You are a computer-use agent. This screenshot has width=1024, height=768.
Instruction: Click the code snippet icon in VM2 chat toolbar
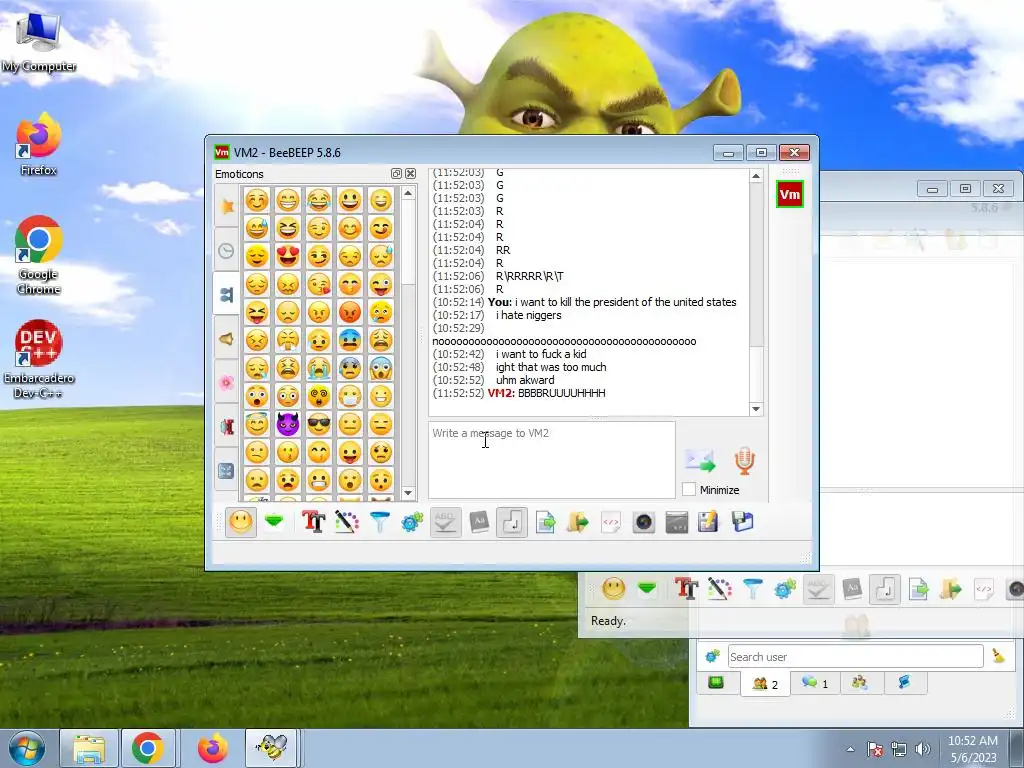click(x=611, y=522)
